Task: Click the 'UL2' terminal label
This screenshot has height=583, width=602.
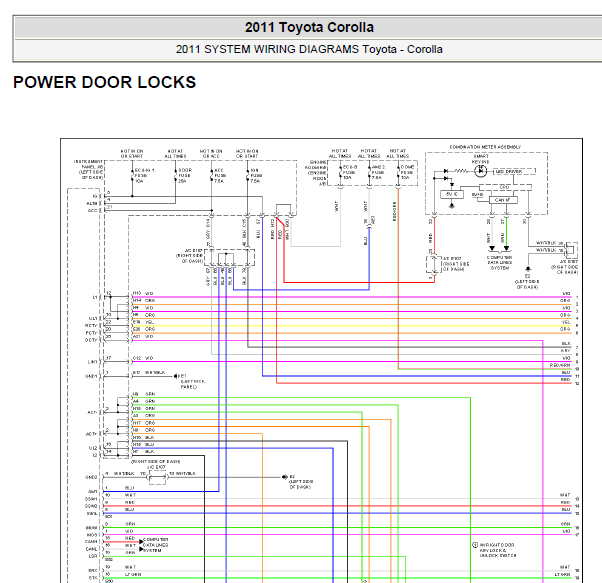Action: coord(93,448)
